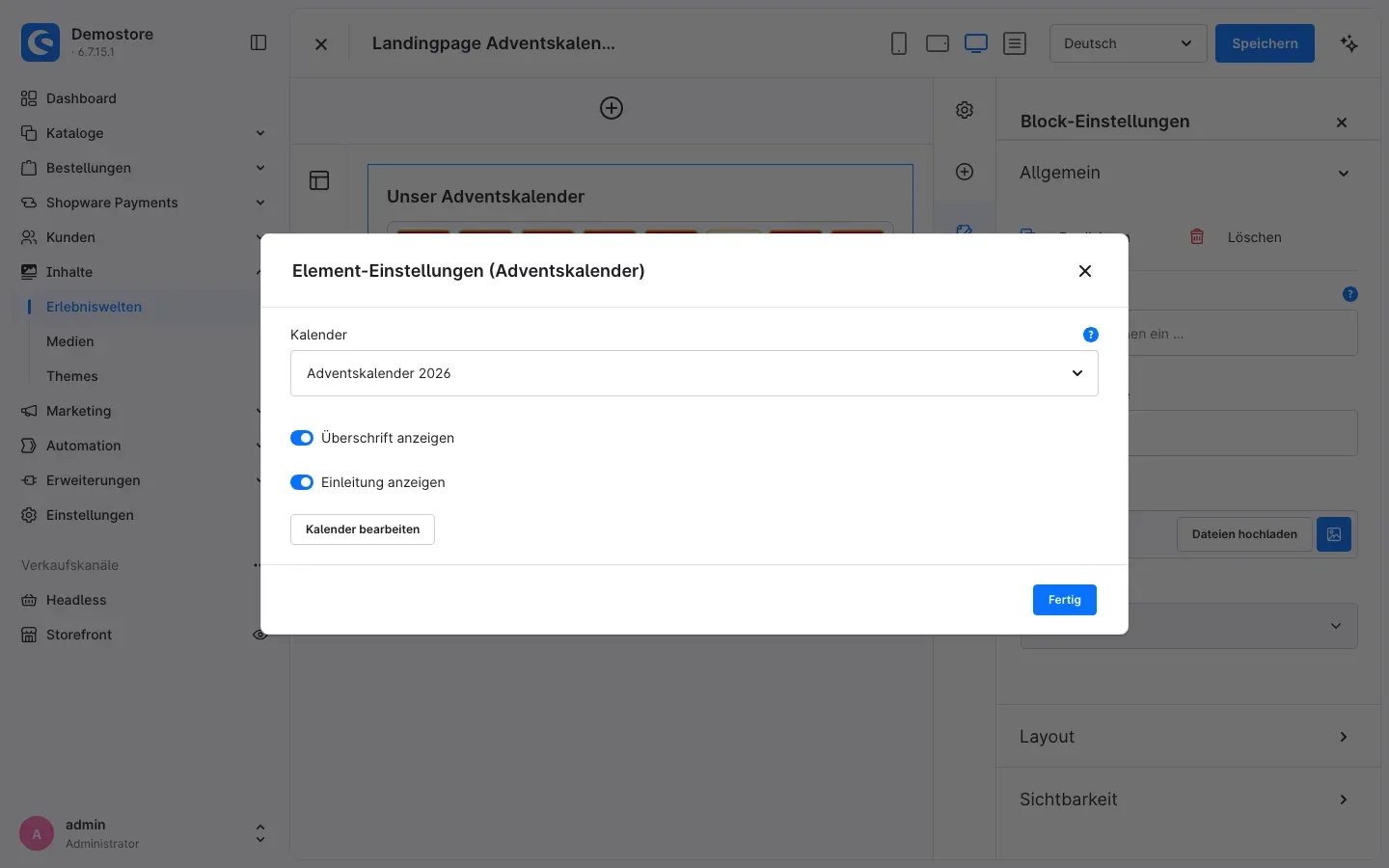Screen dimensions: 1389x868
Task: Select Themes under Inhalte
Action: 72,376
